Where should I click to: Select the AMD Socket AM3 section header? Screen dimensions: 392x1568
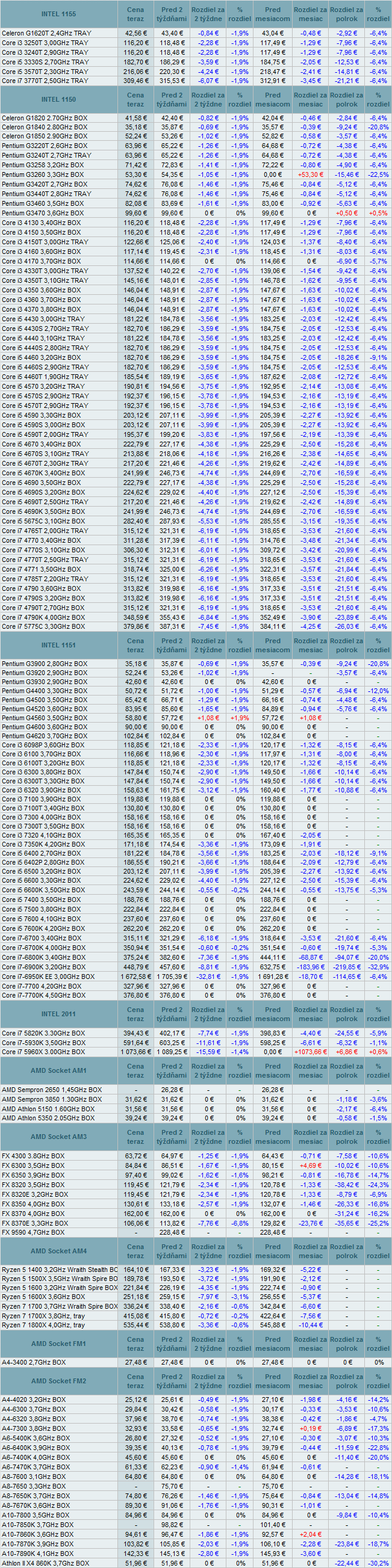(x=58, y=1137)
